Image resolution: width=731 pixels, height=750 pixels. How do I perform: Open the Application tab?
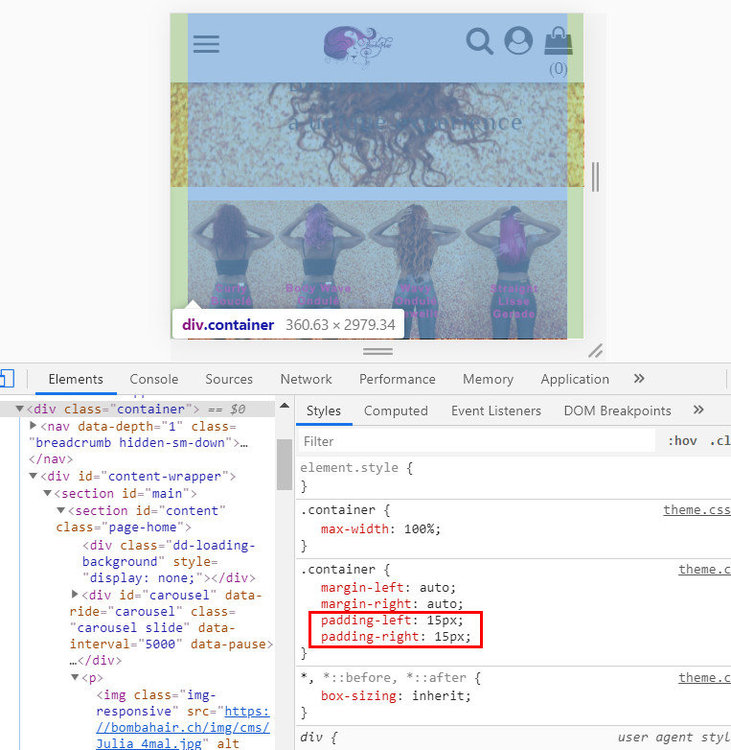pos(575,379)
